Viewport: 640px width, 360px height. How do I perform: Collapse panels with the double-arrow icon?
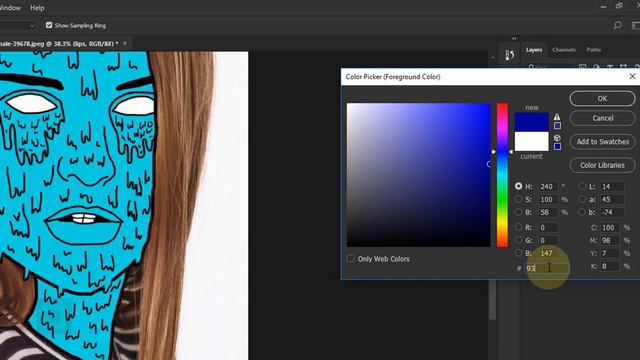(x=514, y=38)
